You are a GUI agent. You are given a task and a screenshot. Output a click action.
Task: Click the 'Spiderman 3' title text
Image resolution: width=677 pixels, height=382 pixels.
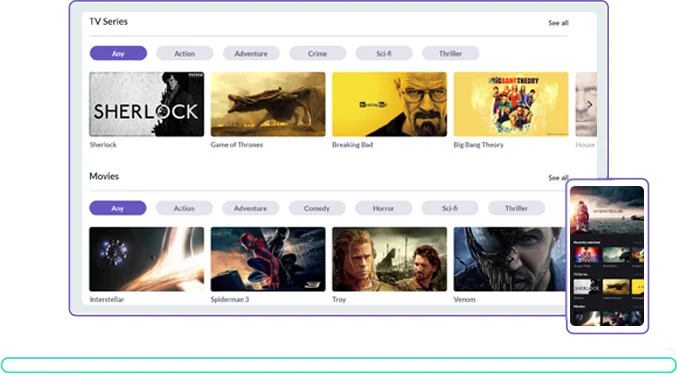coord(230,299)
